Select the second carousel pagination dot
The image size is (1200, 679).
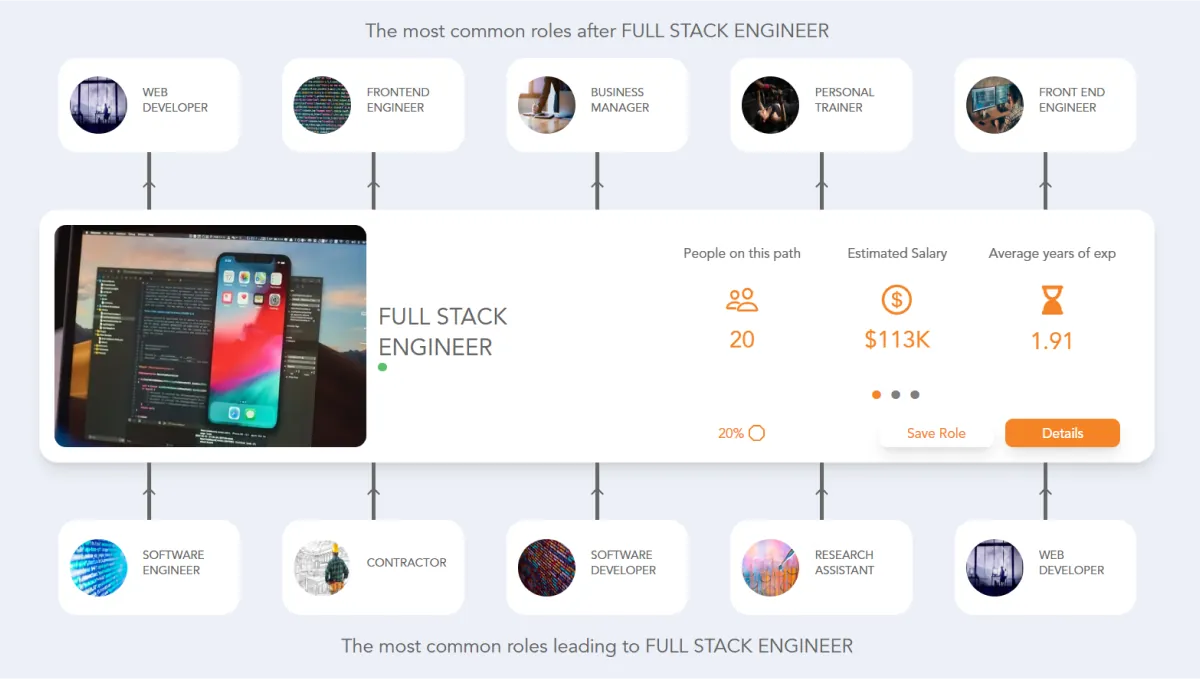click(x=895, y=395)
